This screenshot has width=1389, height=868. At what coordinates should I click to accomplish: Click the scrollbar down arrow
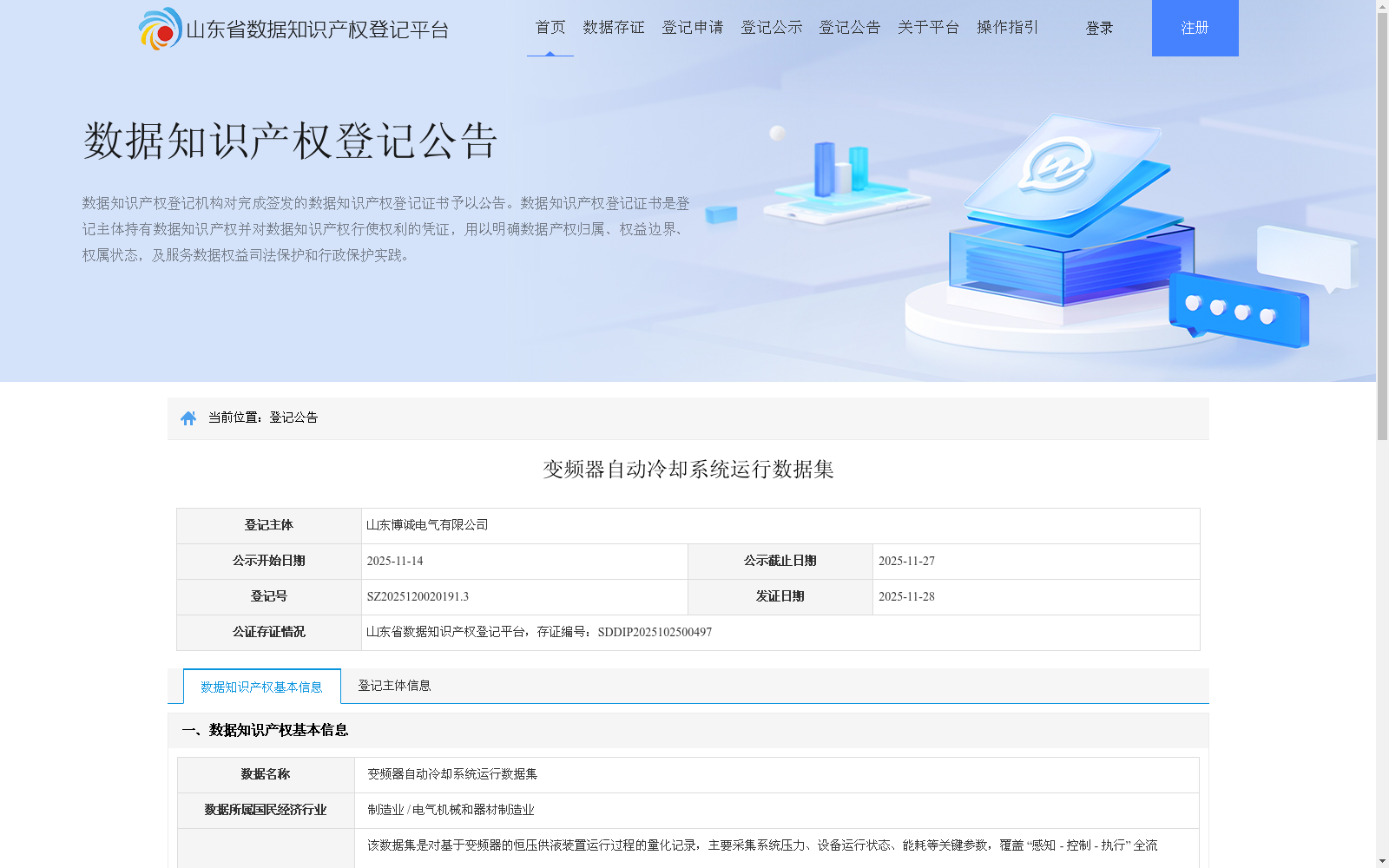[x=1382, y=861]
